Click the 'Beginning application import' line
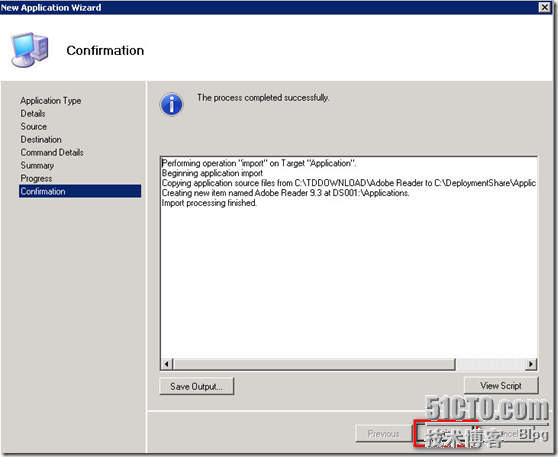The image size is (558, 457). (x=212, y=173)
